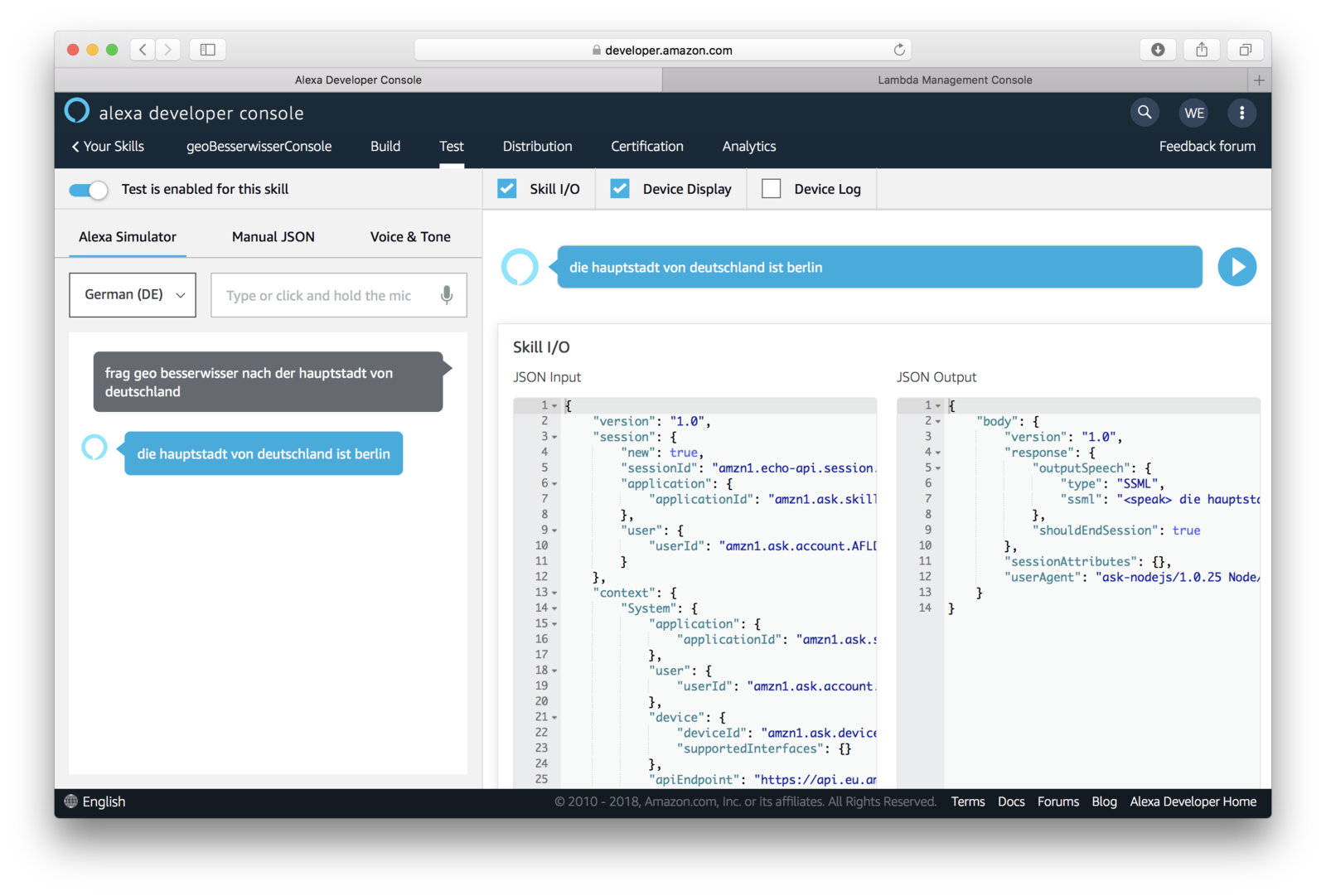
Task: Click the globe language icon in footer
Action: coord(71,802)
